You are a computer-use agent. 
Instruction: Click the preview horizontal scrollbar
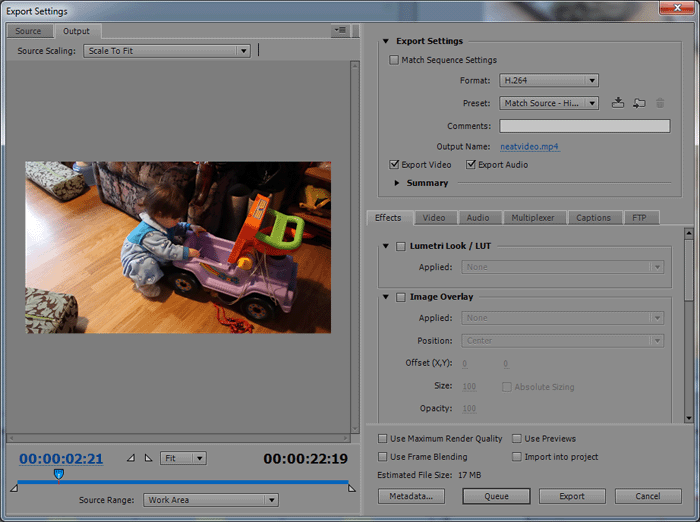coord(178,438)
